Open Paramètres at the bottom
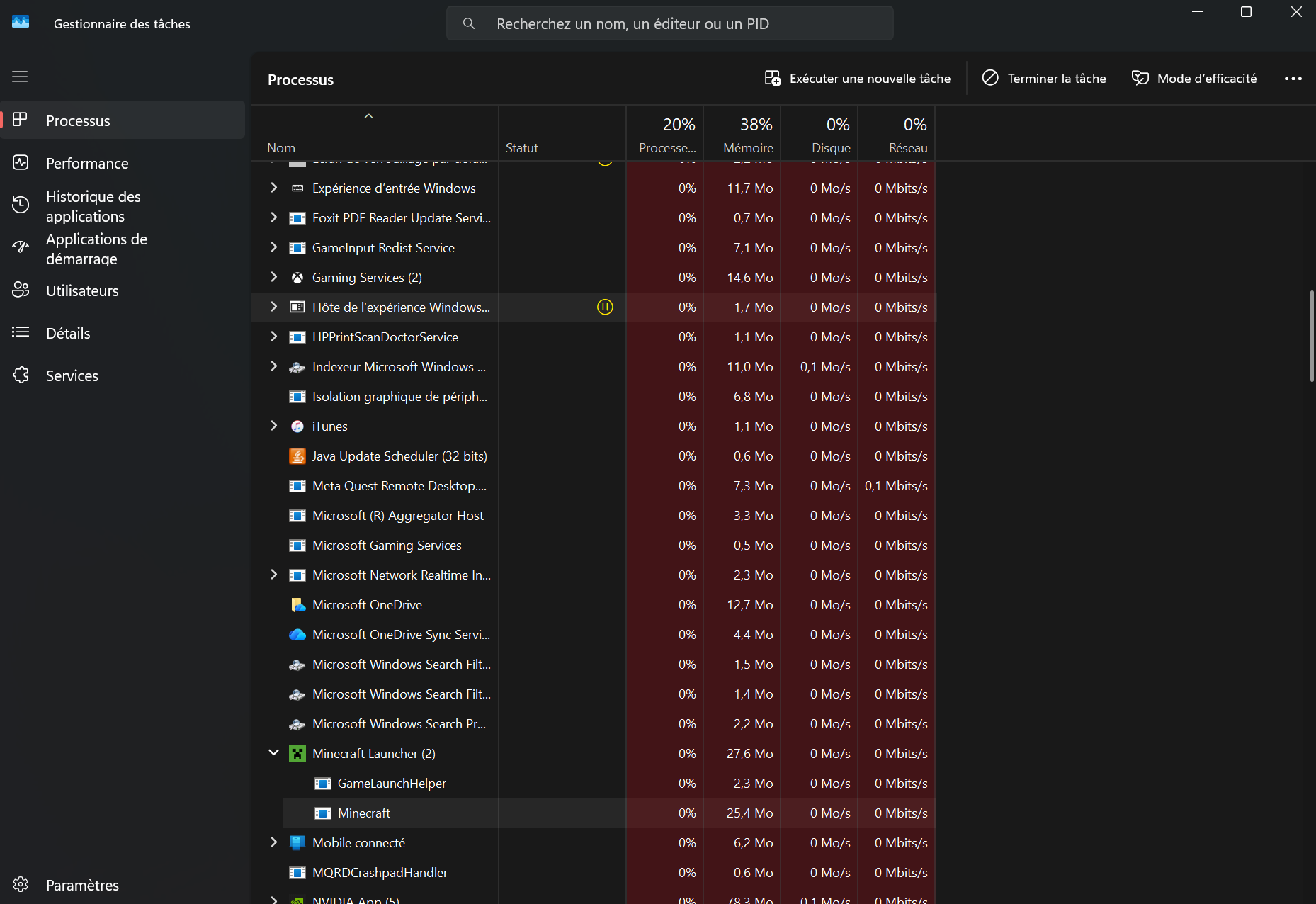This screenshot has width=1316, height=904. (x=123, y=885)
